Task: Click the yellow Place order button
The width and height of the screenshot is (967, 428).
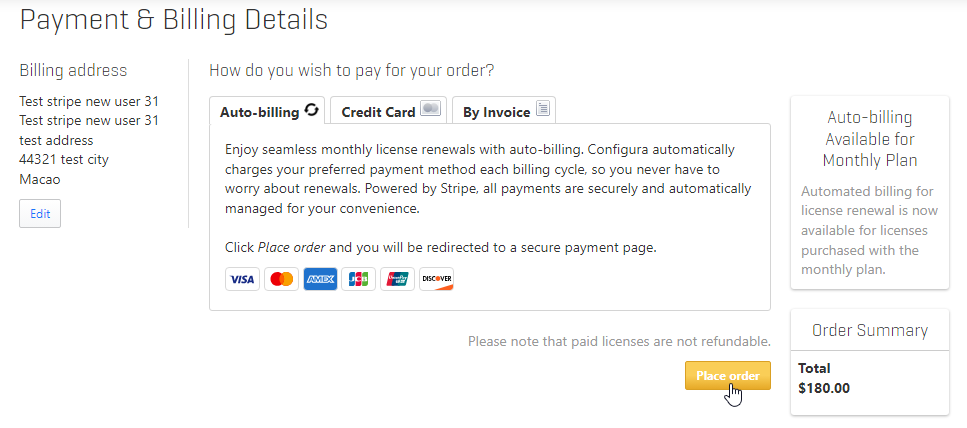Action: pos(728,376)
